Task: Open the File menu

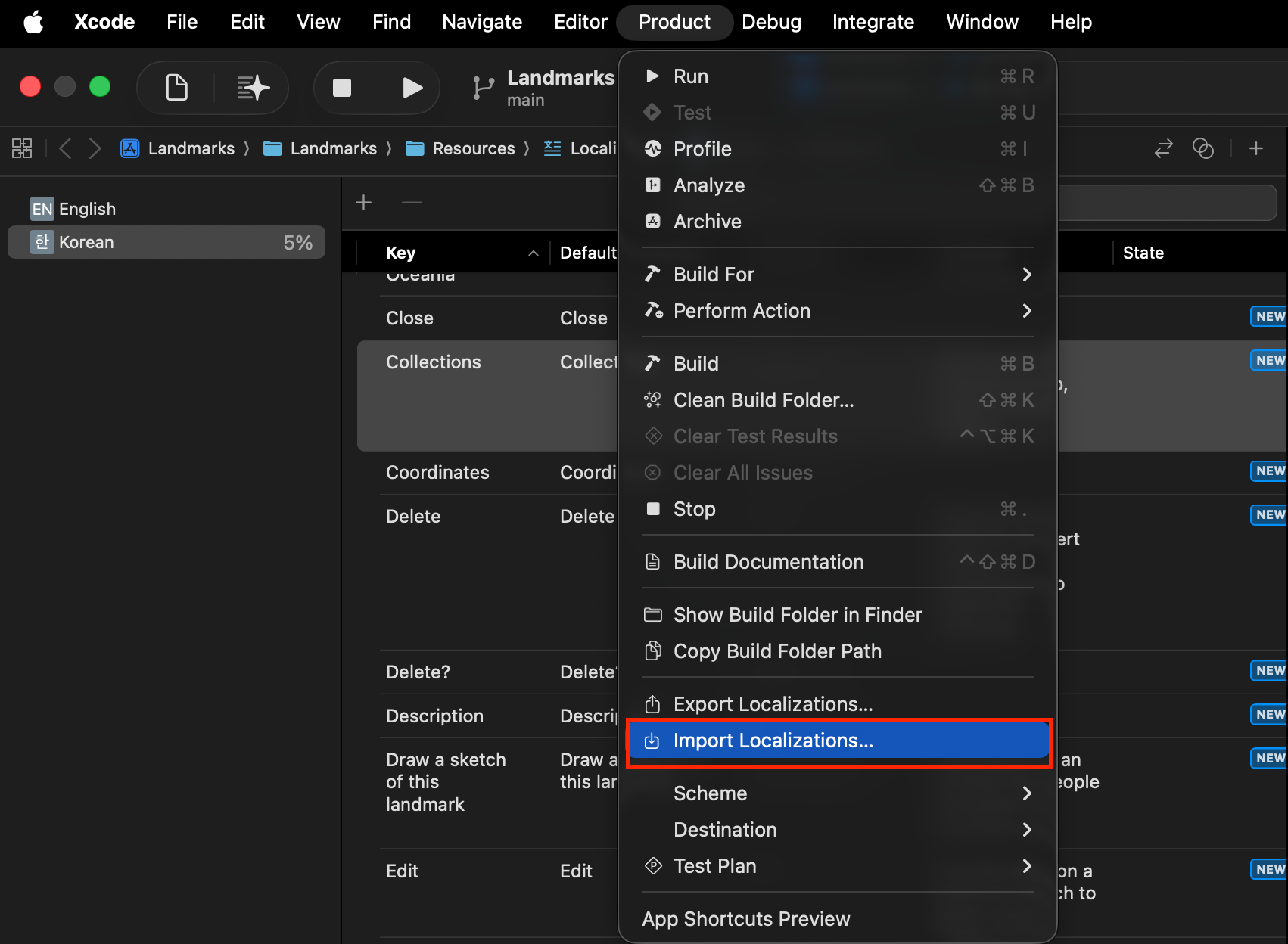Action: [182, 22]
